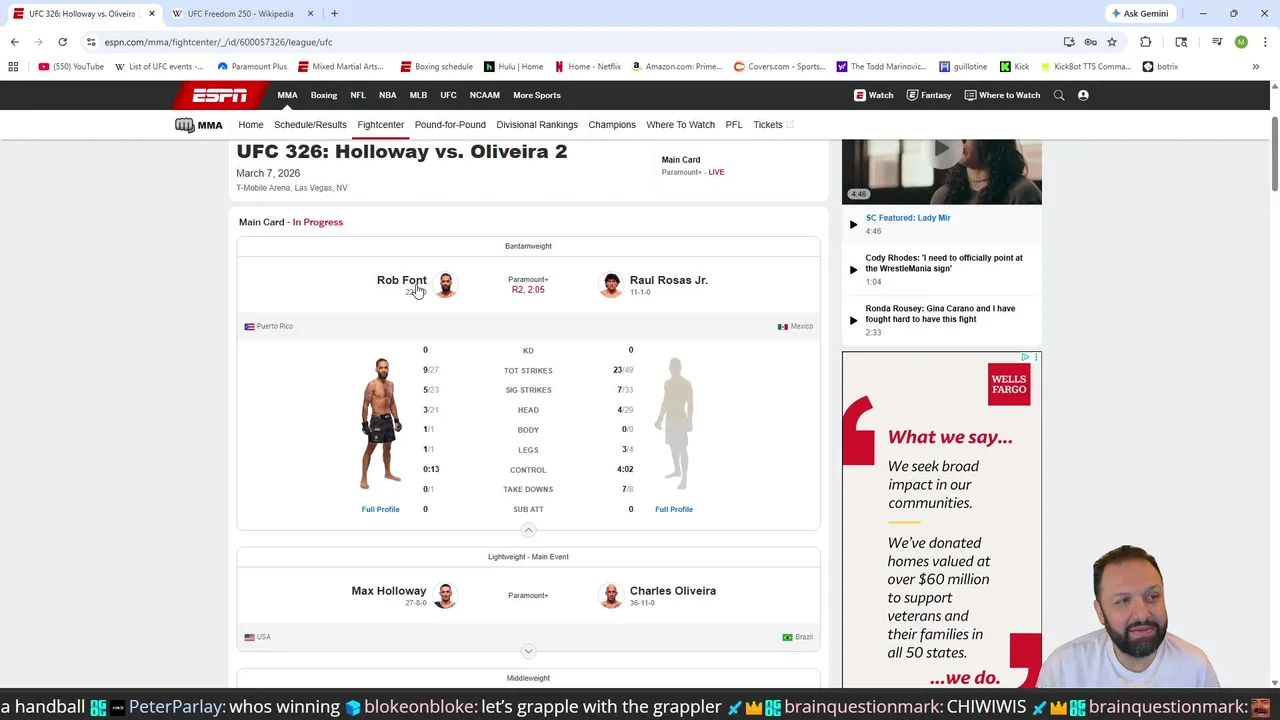Open Divisional Rankings
1280x720 pixels.
(x=537, y=125)
